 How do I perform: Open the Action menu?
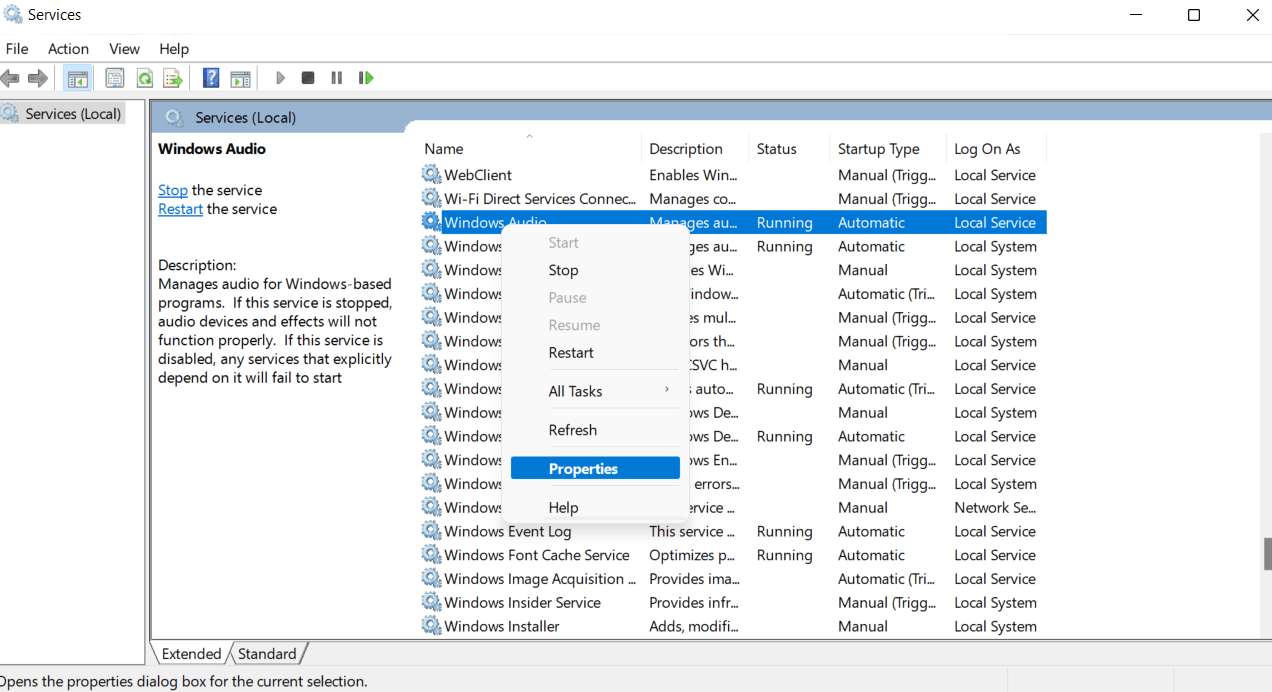(x=68, y=49)
